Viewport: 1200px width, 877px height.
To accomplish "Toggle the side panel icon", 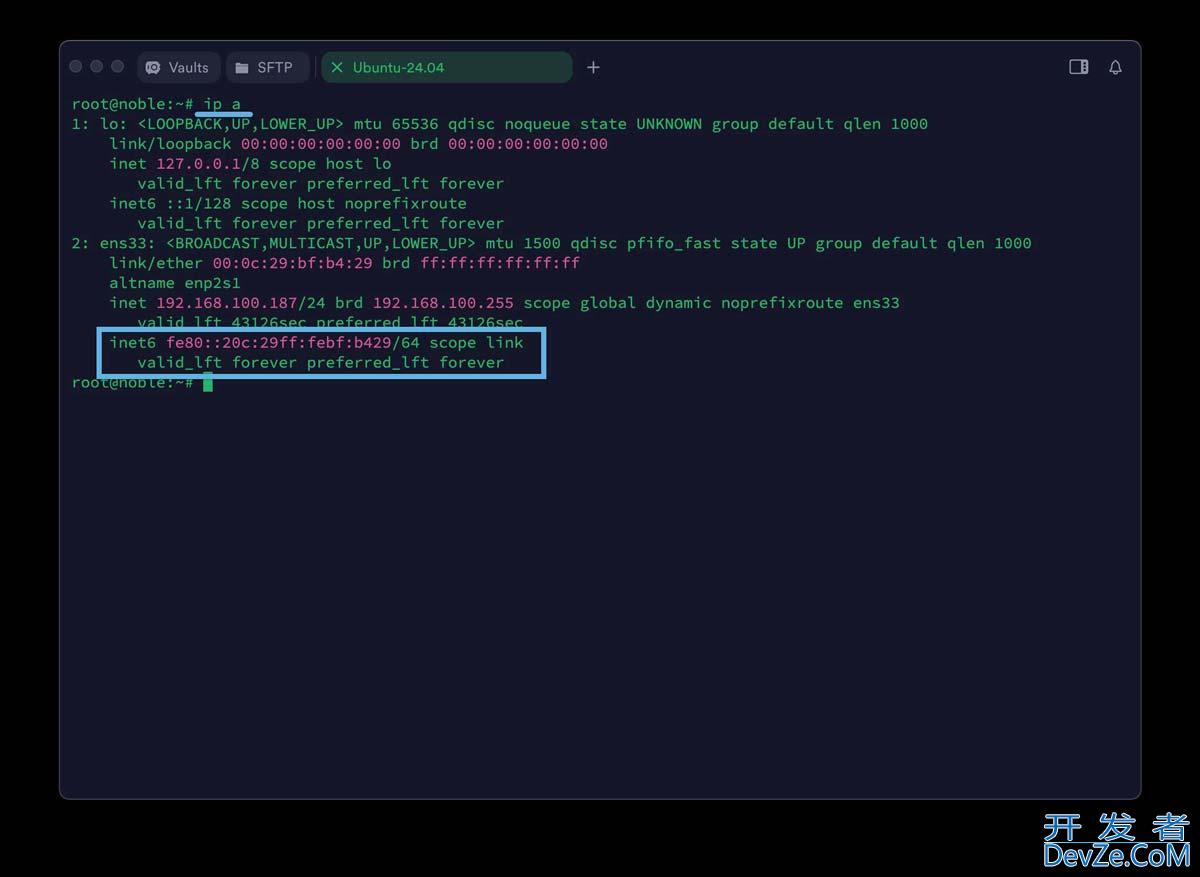I will click(1079, 67).
